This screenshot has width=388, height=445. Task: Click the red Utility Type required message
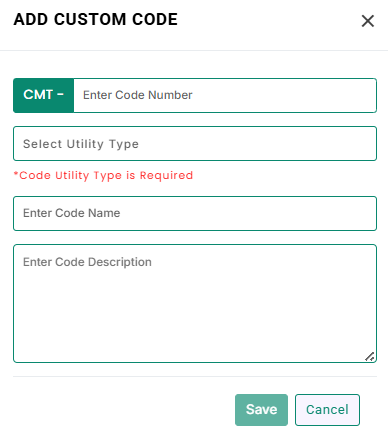pos(103,175)
